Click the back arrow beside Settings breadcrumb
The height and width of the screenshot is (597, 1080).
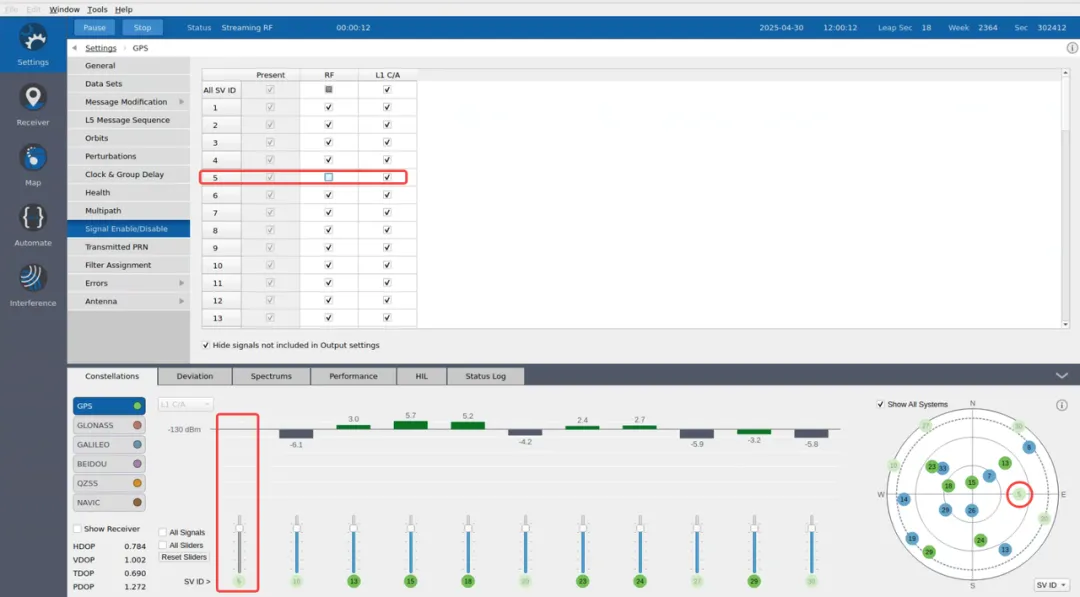74,48
